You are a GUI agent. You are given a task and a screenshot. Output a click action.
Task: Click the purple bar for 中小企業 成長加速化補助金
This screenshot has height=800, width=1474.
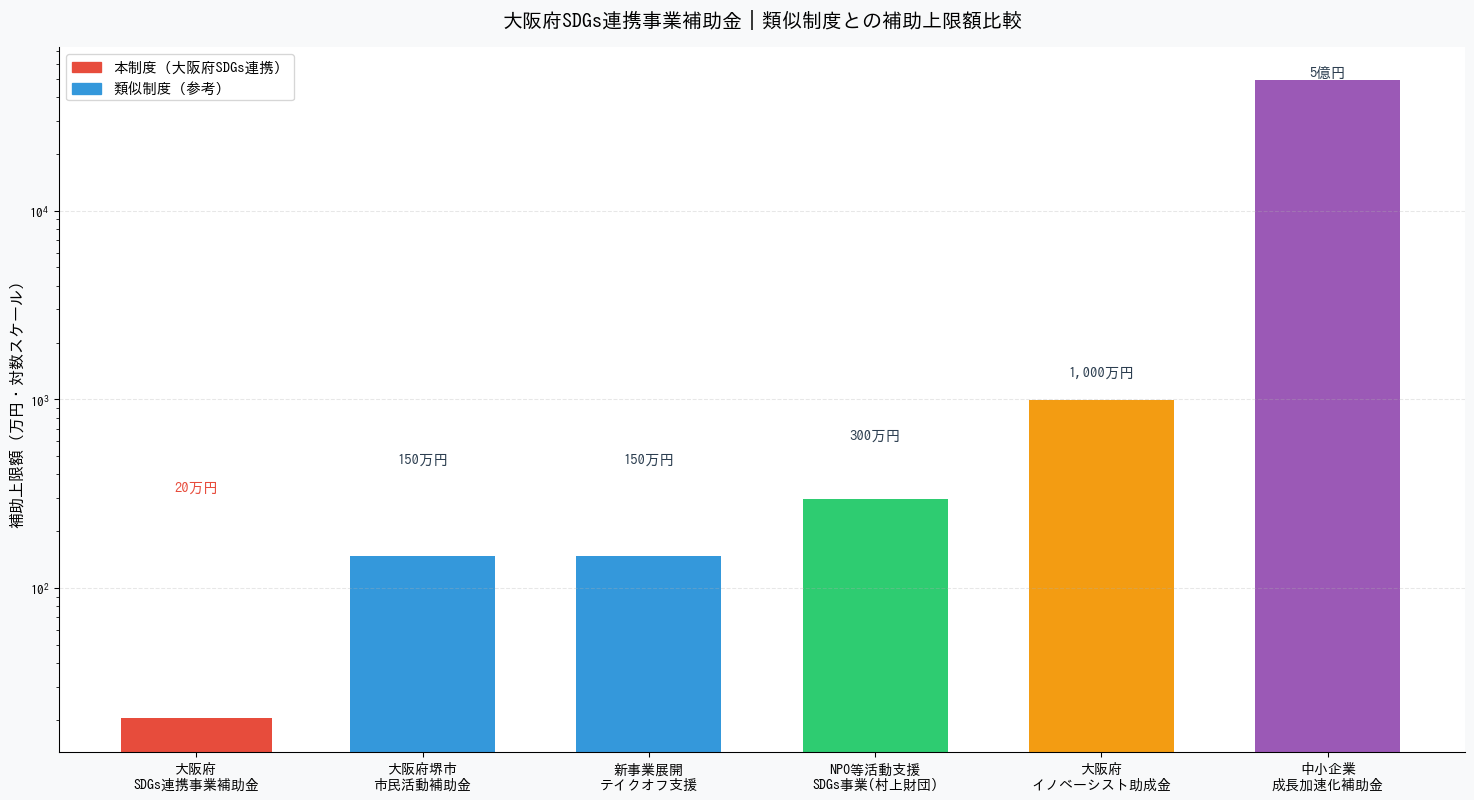(1327, 416)
